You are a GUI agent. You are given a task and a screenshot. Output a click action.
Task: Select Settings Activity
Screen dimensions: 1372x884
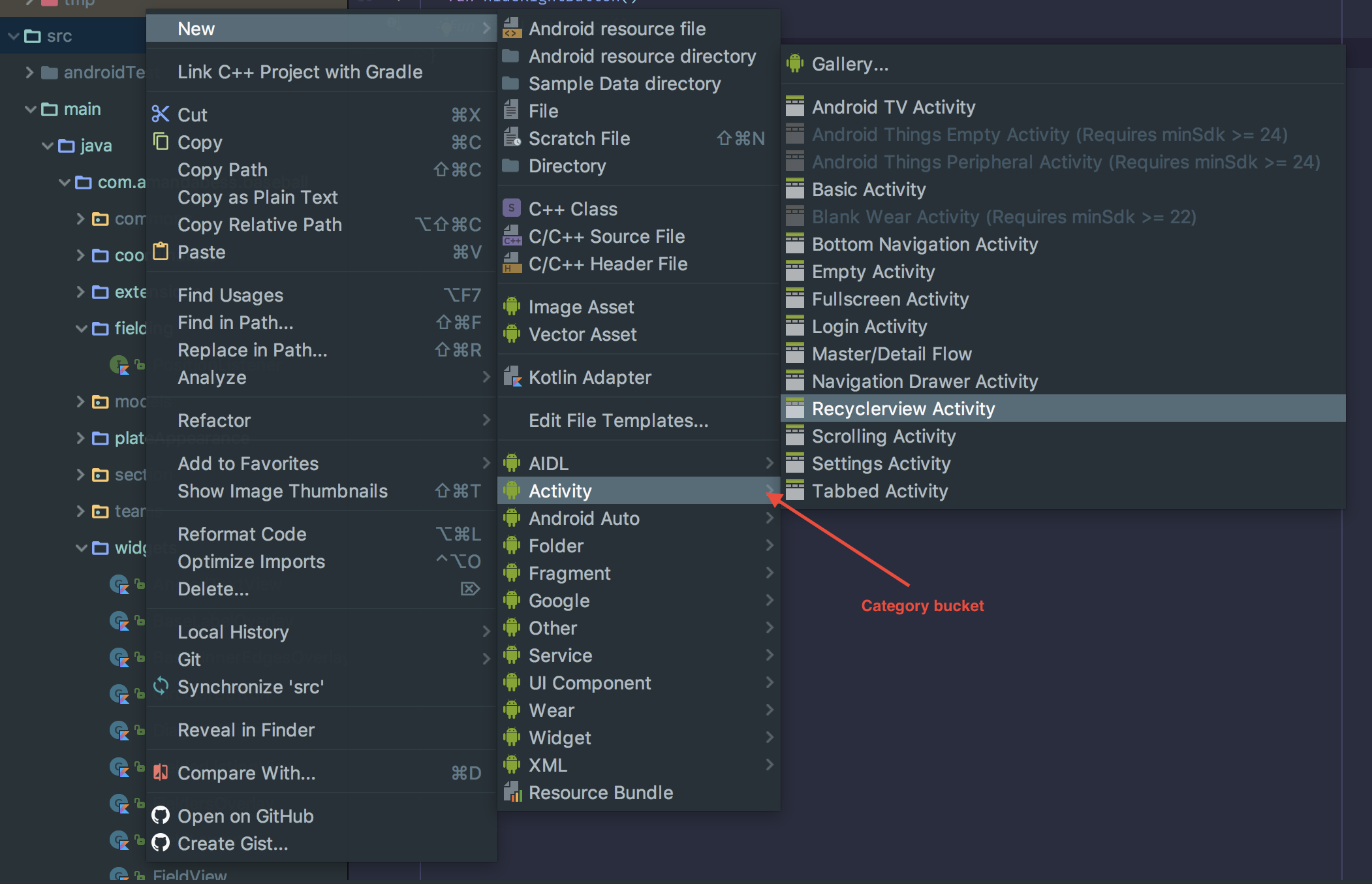[1063, 463]
